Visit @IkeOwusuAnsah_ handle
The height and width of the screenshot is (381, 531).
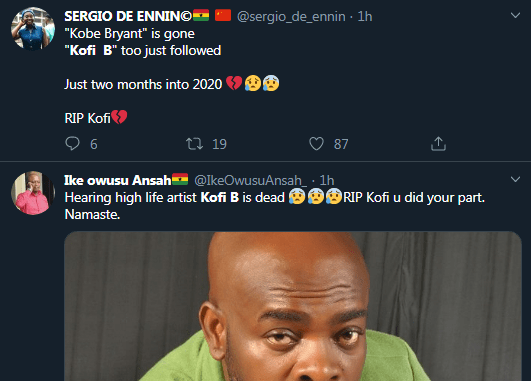(251, 180)
